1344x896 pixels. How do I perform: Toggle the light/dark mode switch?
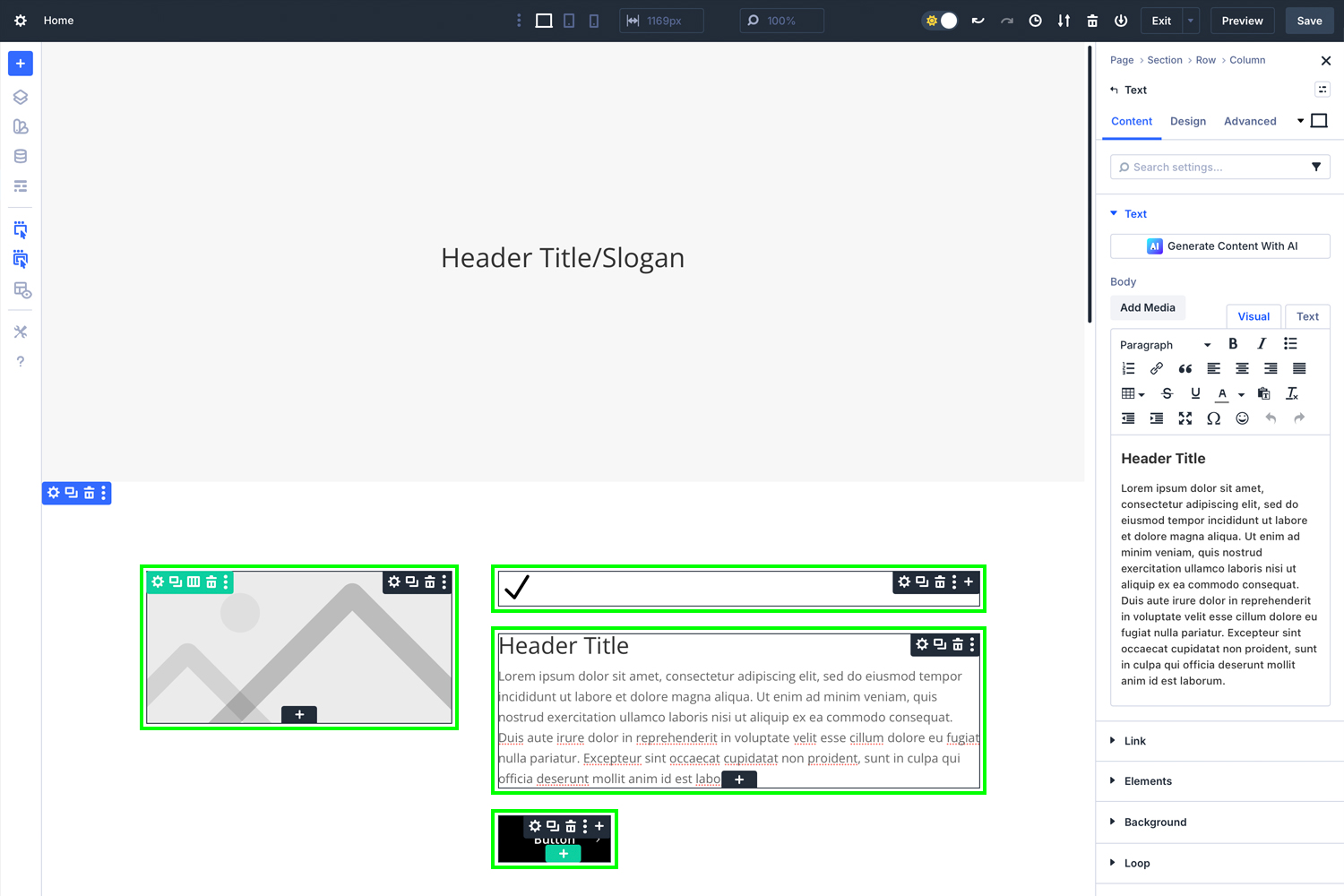pyautogui.click(x=939, y=20)
